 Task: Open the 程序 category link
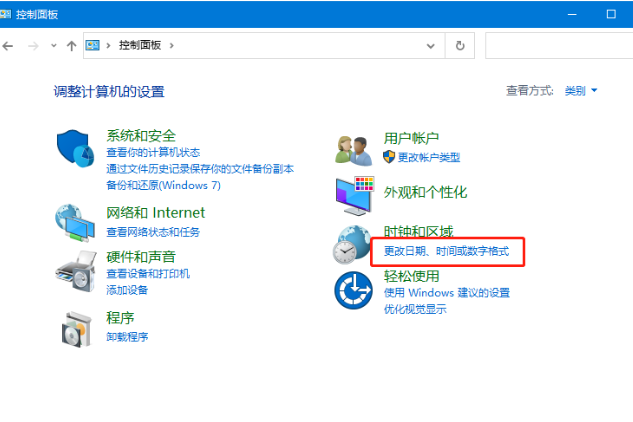pyautogui.click(x=120, y=318)
